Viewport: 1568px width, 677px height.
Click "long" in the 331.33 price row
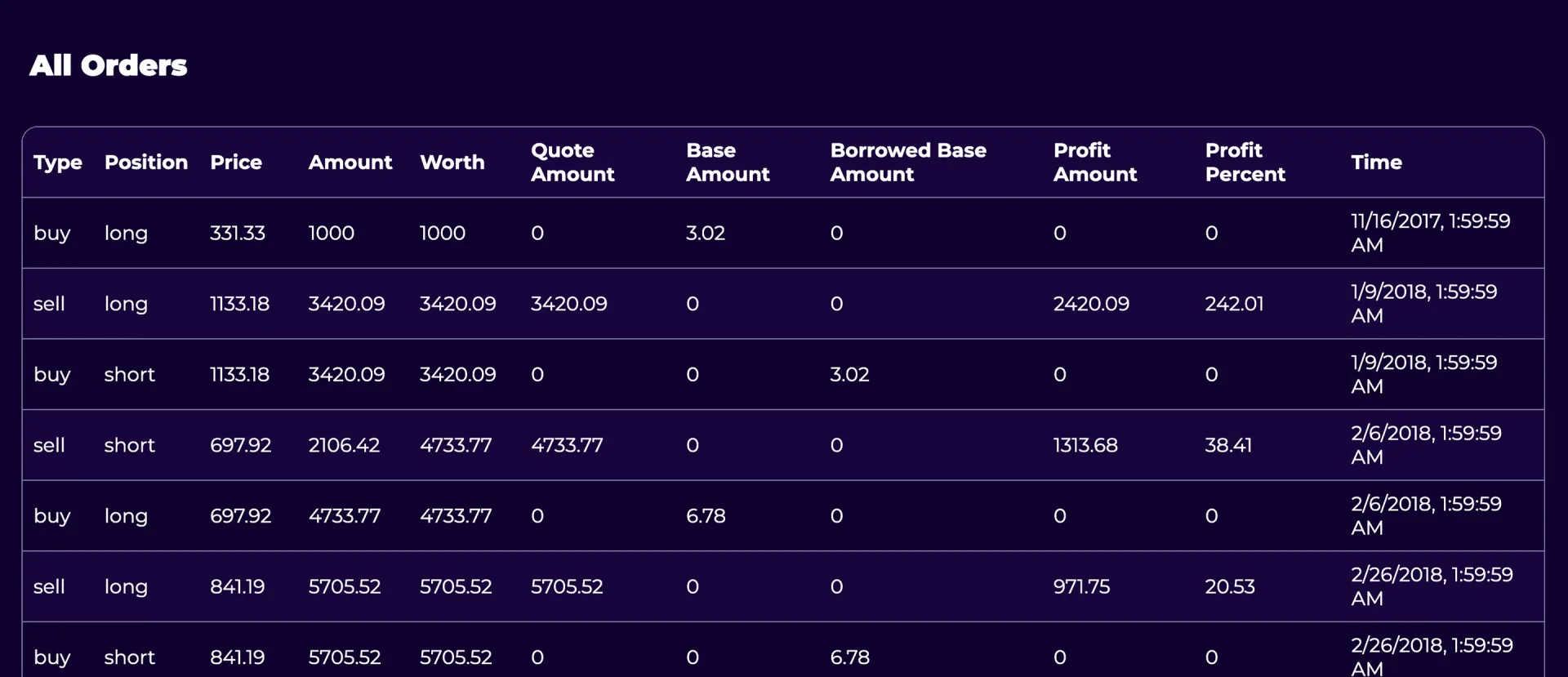coord(126,234)
